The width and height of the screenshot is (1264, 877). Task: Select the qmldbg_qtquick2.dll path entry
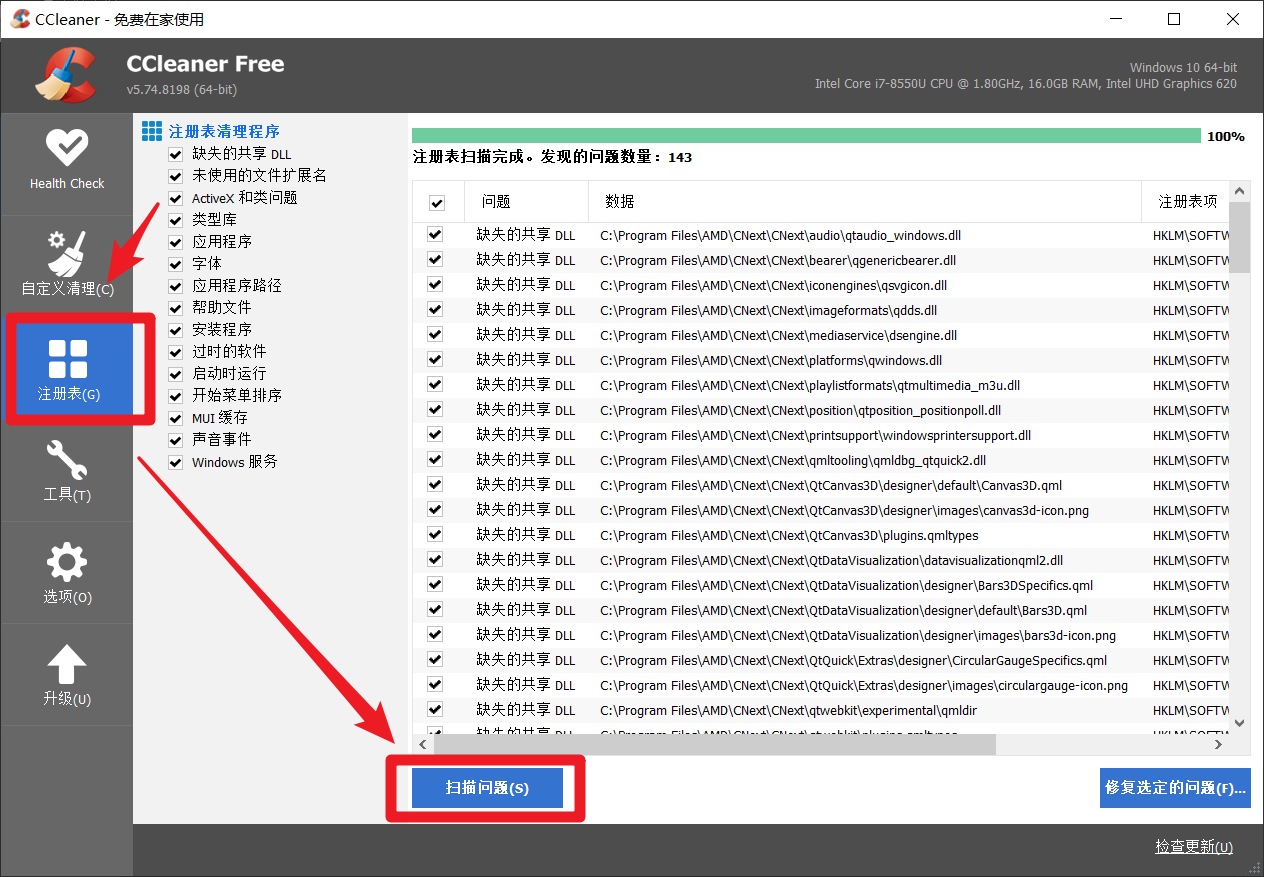(x=793, y=461)
